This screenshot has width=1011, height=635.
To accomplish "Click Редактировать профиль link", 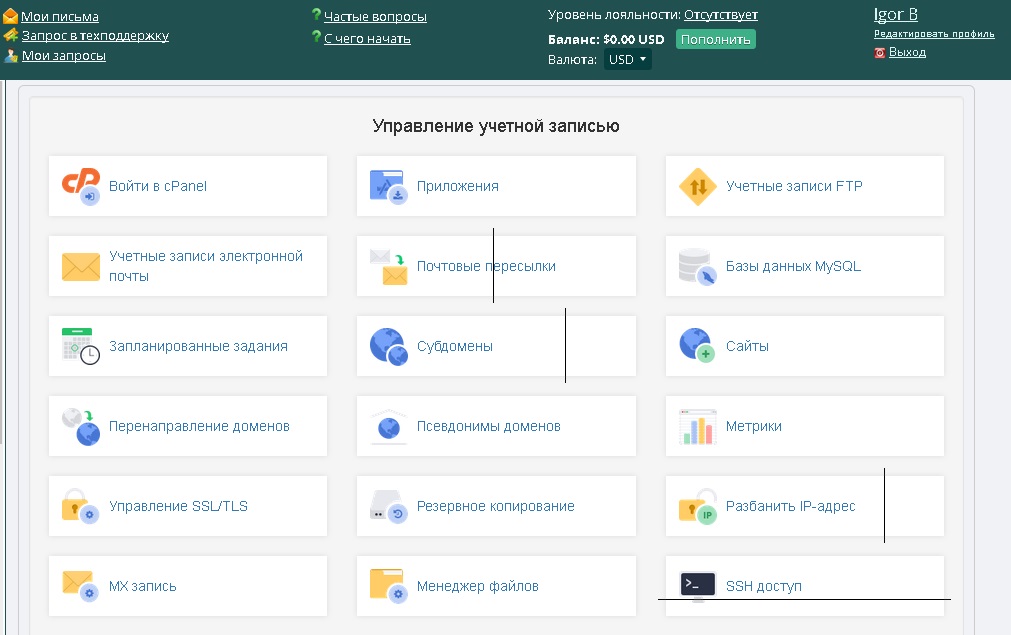I will tap(934, 34).
